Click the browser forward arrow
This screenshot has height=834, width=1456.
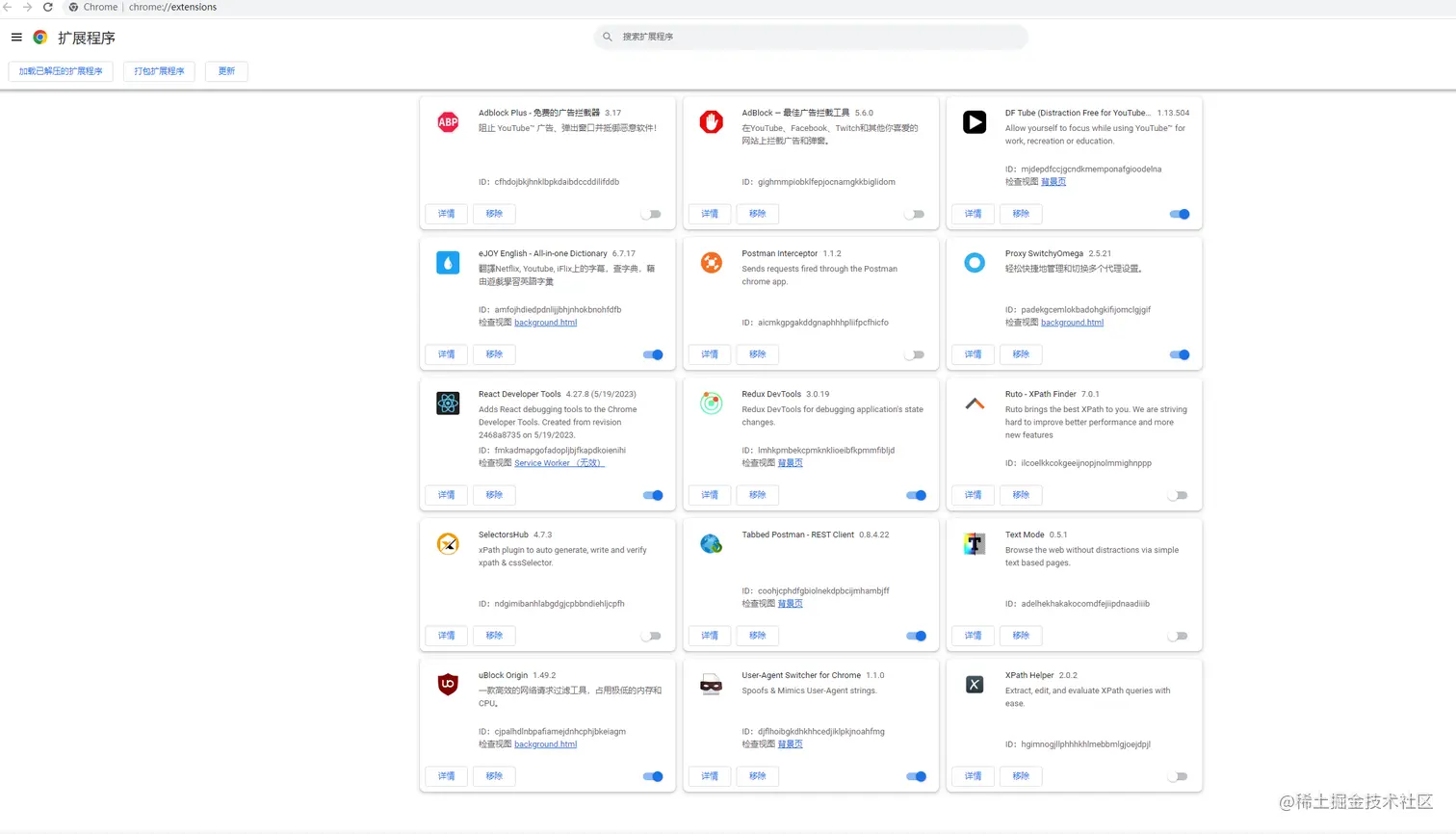[x=27, y=7]
